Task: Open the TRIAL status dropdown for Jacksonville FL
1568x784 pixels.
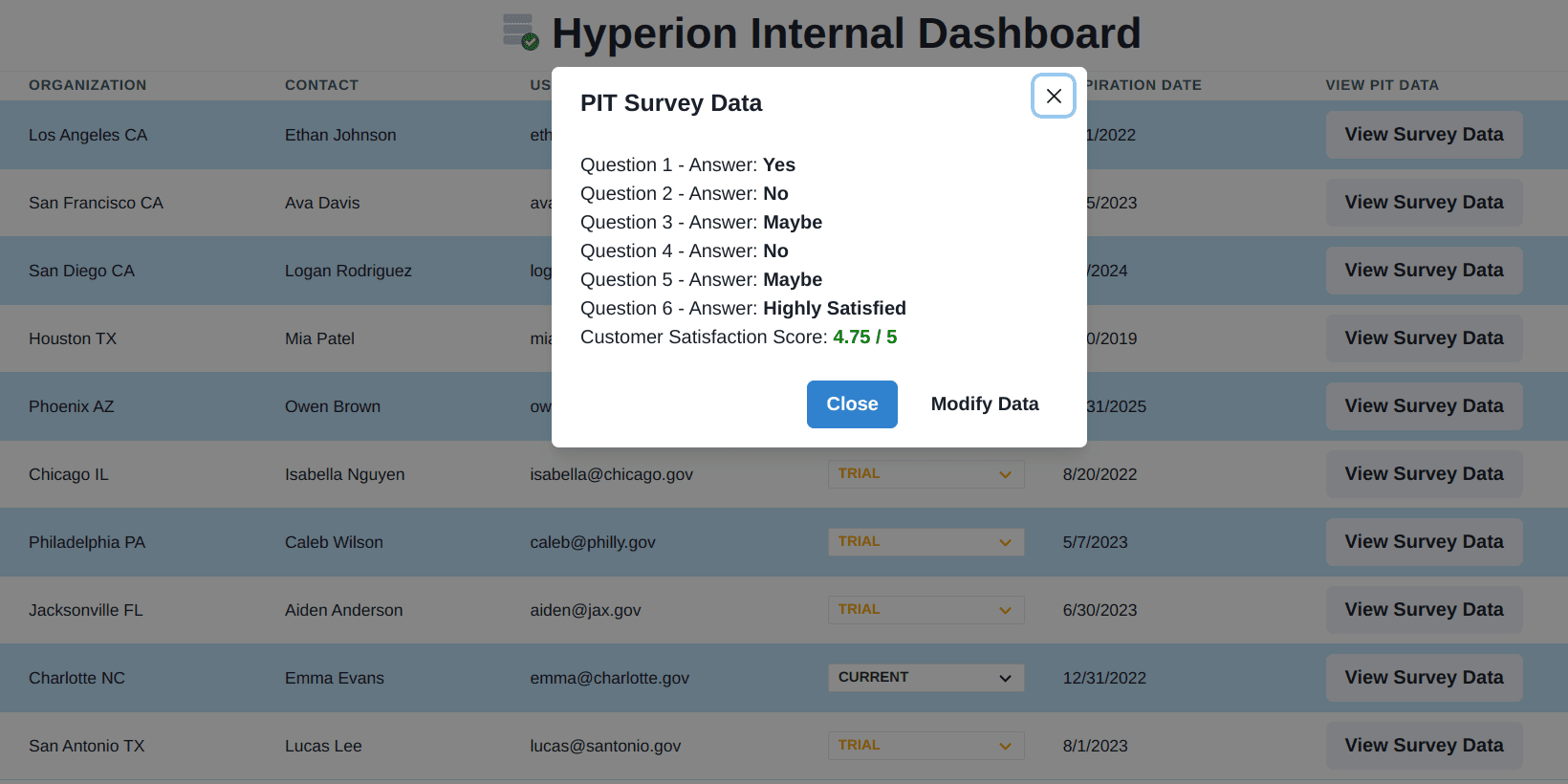Action: click(x=926, y=610)
